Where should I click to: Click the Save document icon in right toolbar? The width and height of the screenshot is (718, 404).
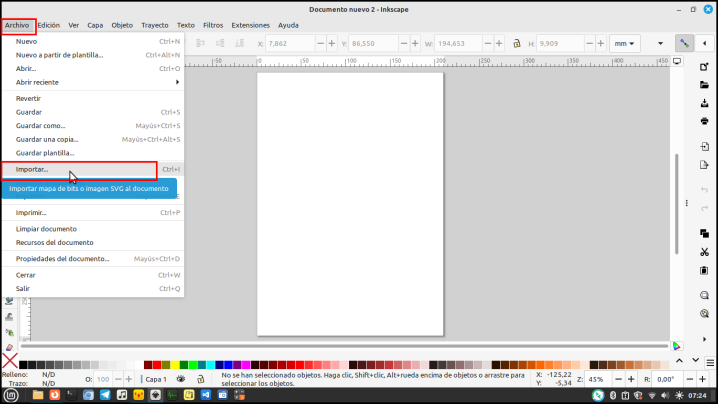(704, 103)
